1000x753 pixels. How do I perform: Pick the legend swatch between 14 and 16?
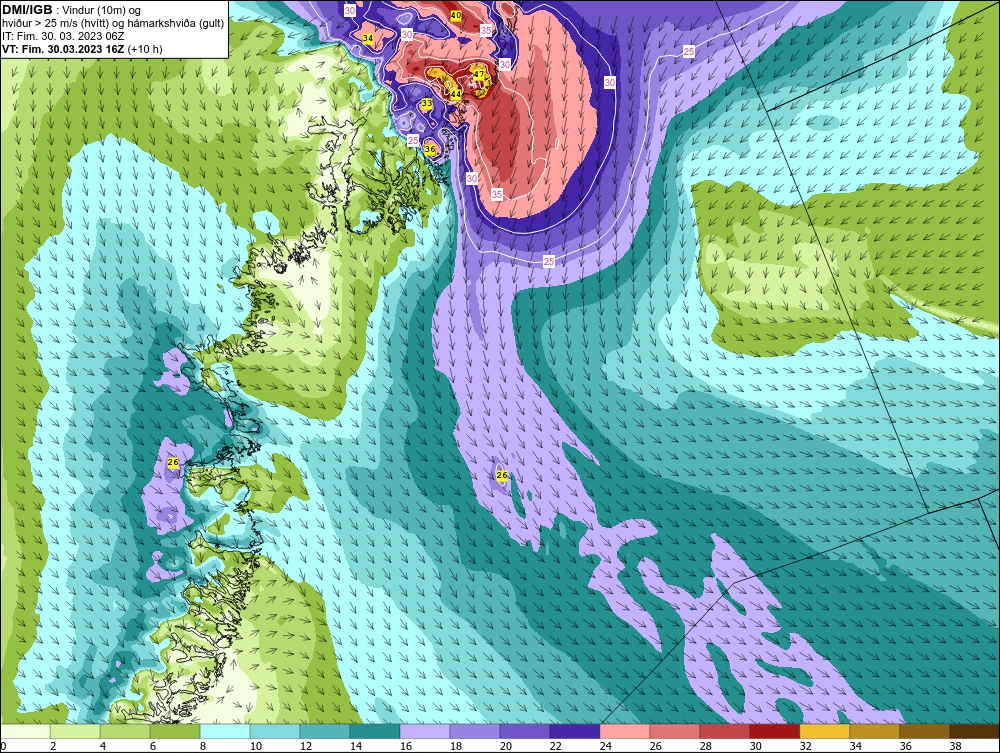tap(375, 731)
